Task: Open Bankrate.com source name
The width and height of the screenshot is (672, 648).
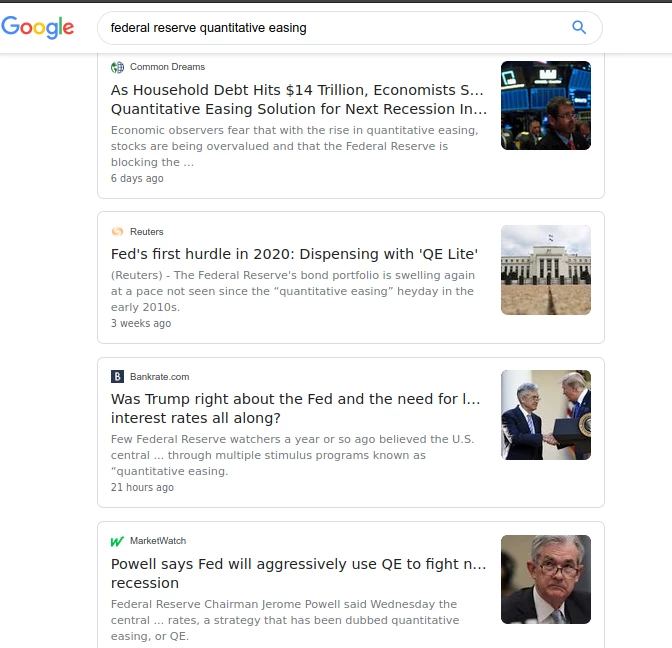Action: [x=159, y=377]
